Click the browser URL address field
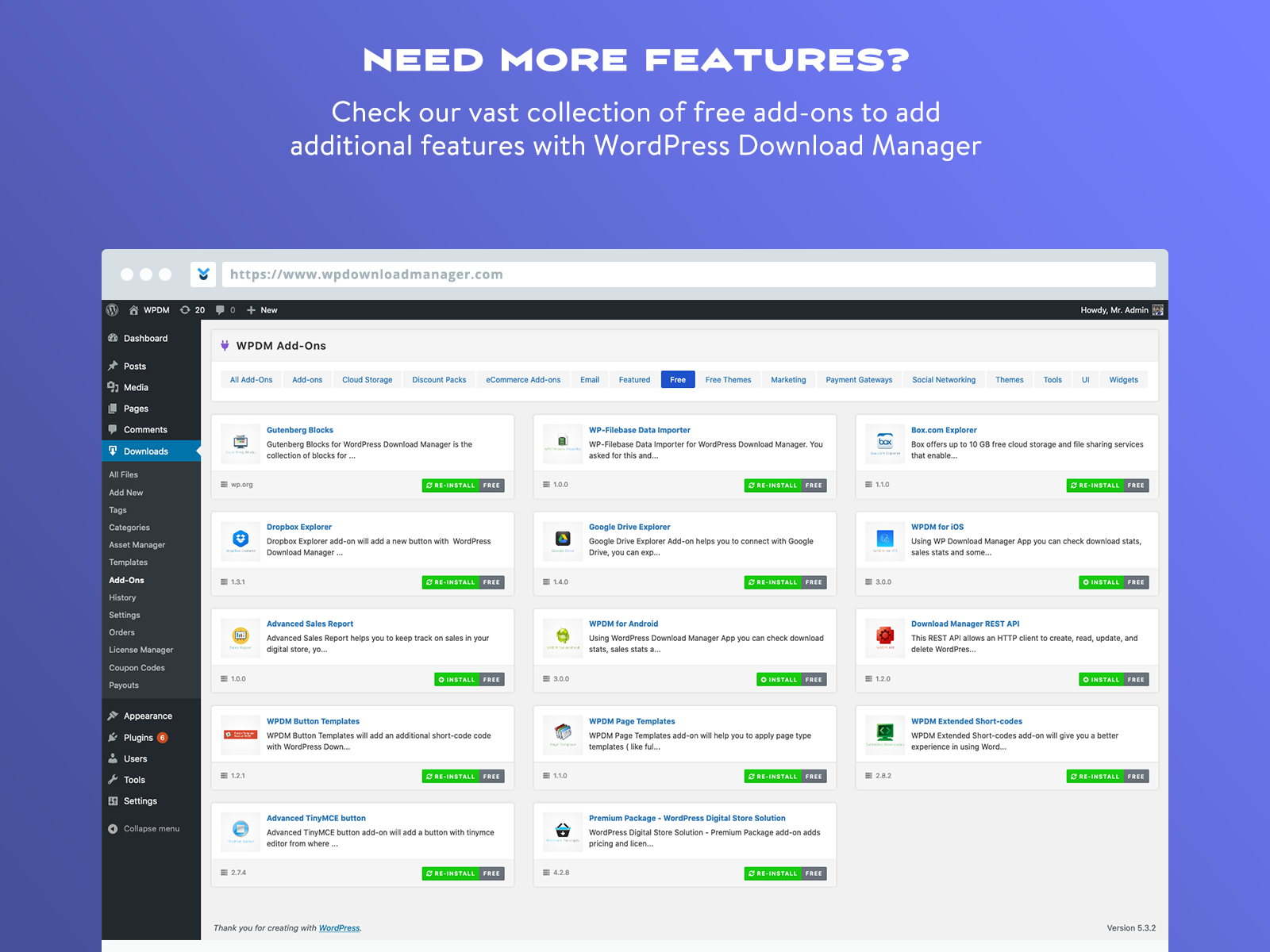Screen dimensions: 1270x952 (x=688, y=274)
